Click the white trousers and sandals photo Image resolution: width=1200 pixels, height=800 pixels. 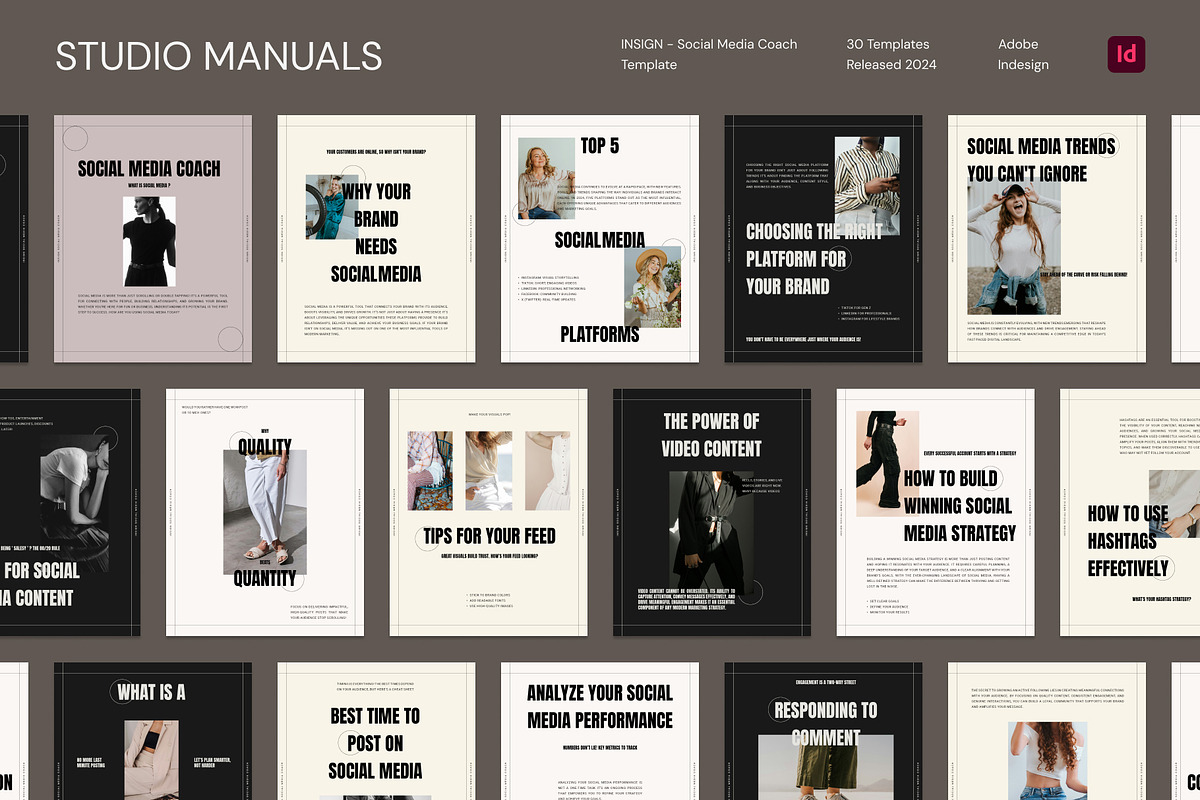(265, 512)
